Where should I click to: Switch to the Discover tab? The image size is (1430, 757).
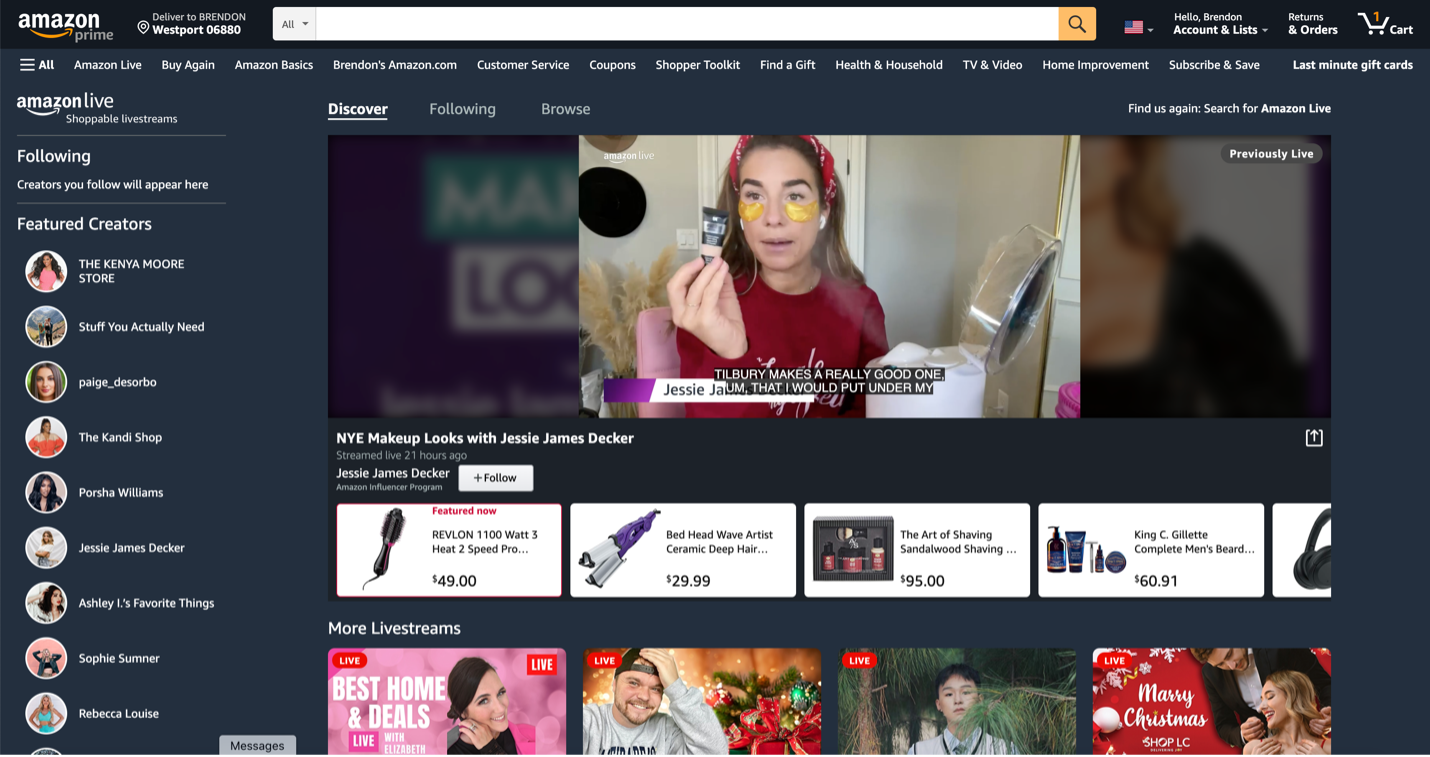[358, 109]
